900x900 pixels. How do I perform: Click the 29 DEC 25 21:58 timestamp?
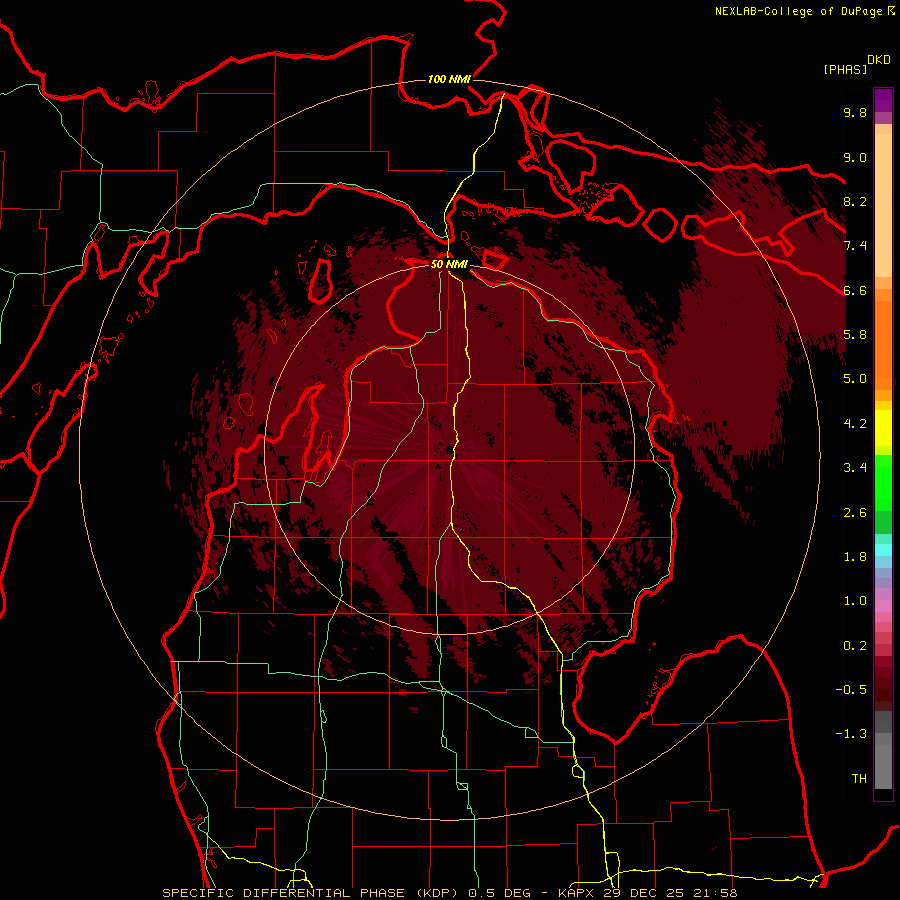tap(670, 893)
